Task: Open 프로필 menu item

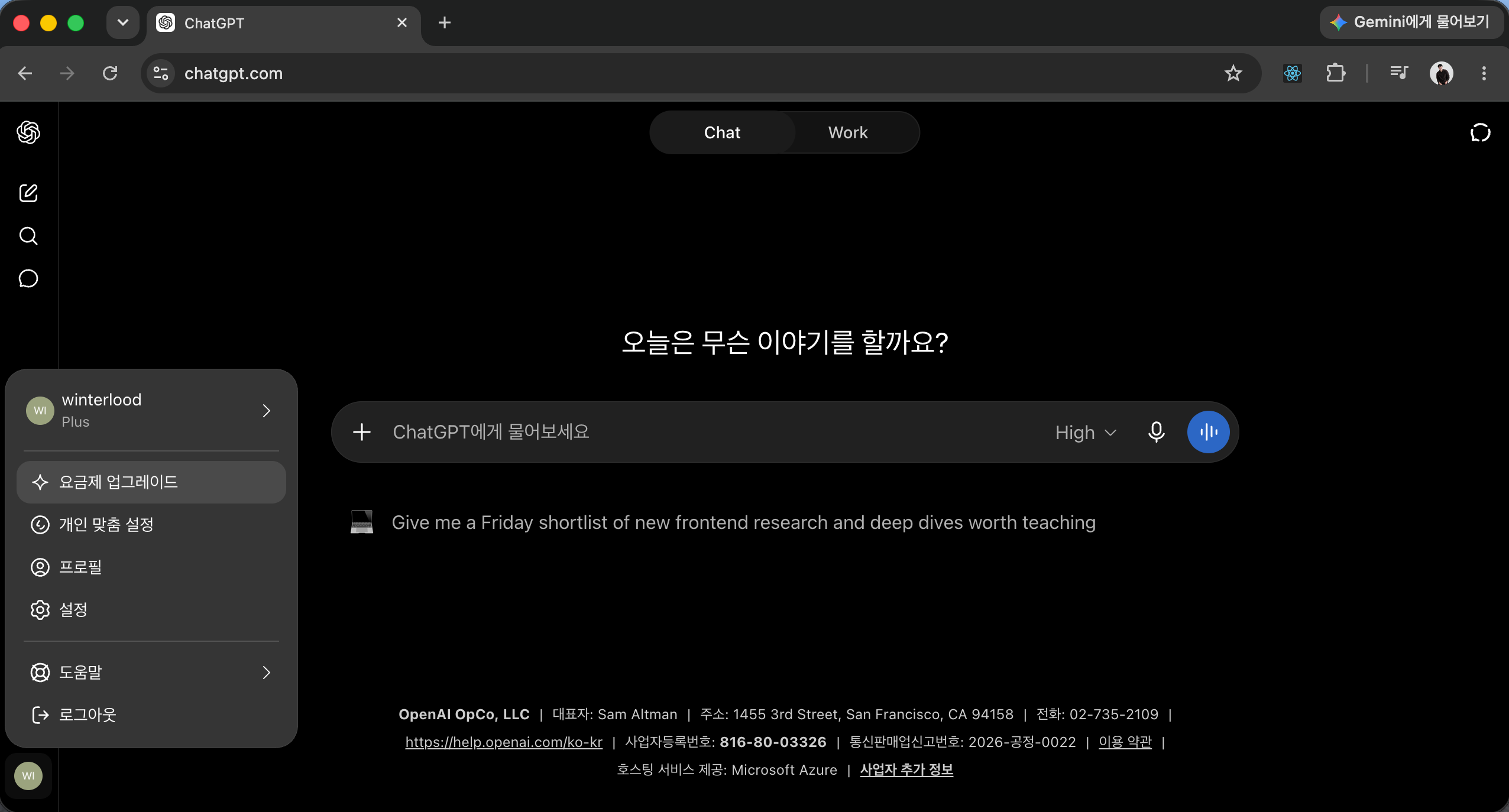Action: coord(150,567)
